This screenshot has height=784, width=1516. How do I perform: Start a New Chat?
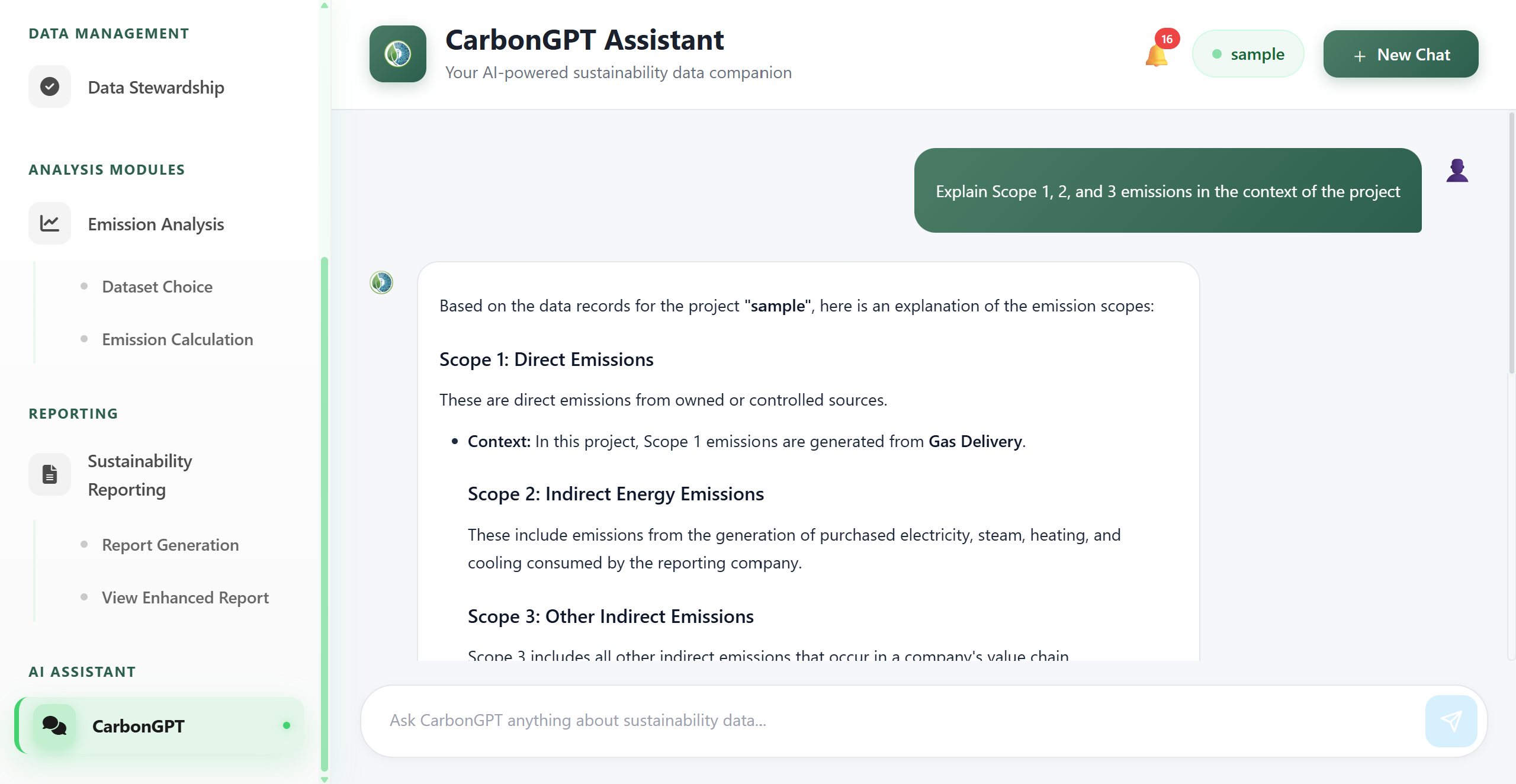1401,54
